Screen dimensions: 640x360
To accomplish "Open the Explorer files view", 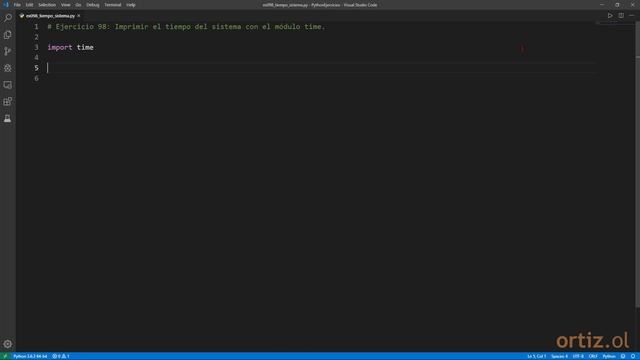I will [7, 35].
